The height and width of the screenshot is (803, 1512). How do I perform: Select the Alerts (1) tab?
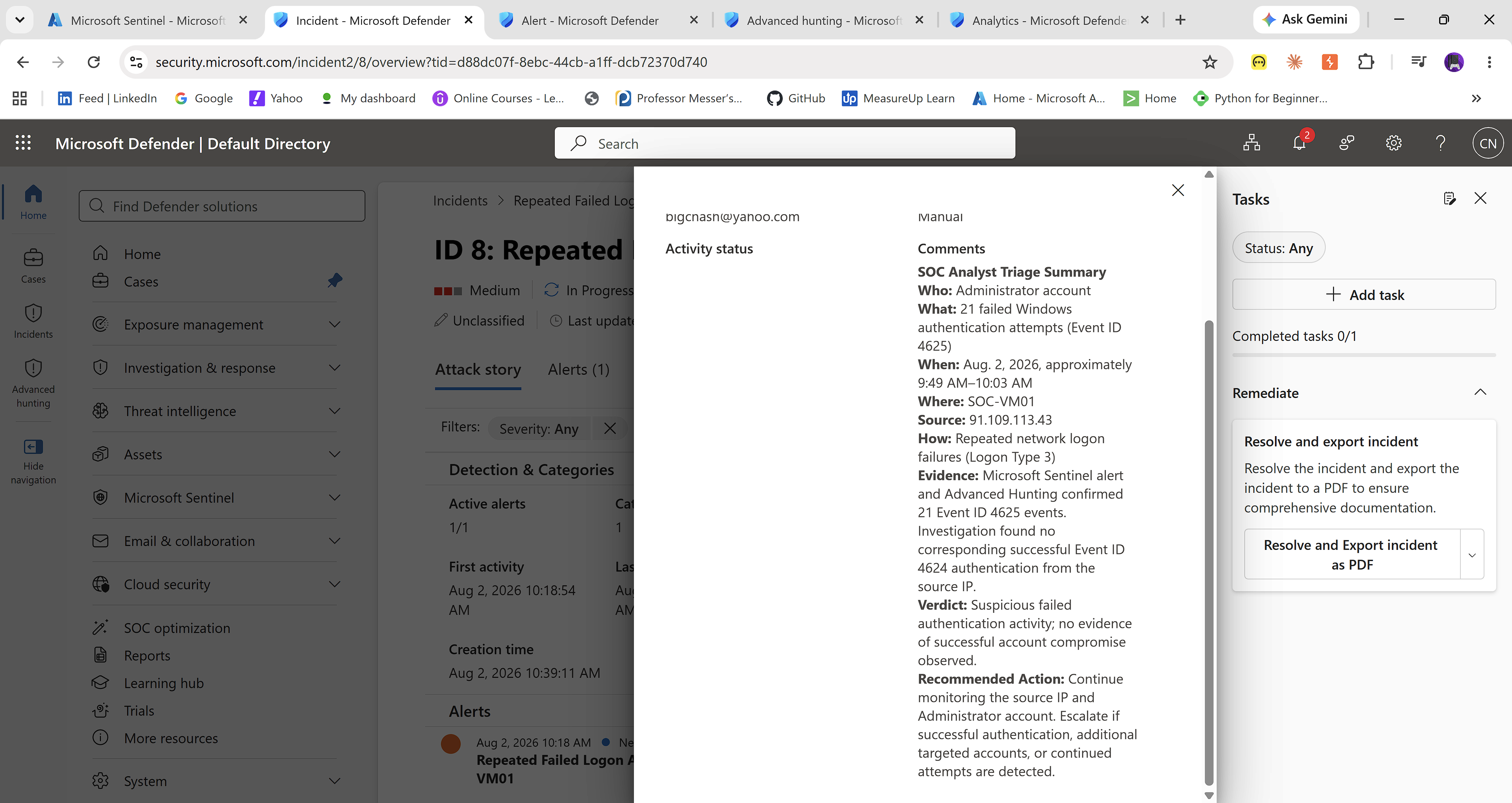(x=579, y=369)
